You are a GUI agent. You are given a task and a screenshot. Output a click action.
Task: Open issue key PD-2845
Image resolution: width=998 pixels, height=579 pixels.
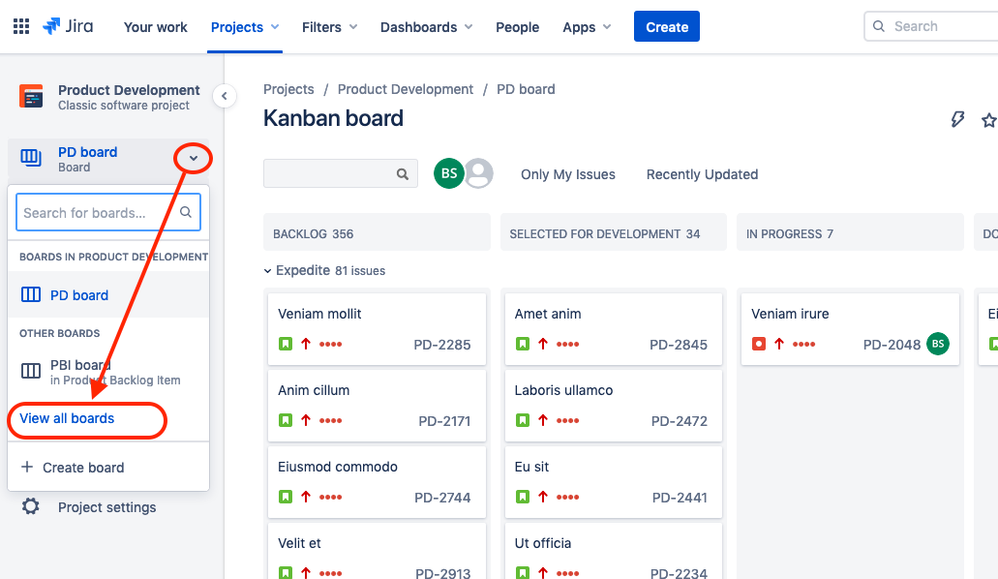point(678,345)
